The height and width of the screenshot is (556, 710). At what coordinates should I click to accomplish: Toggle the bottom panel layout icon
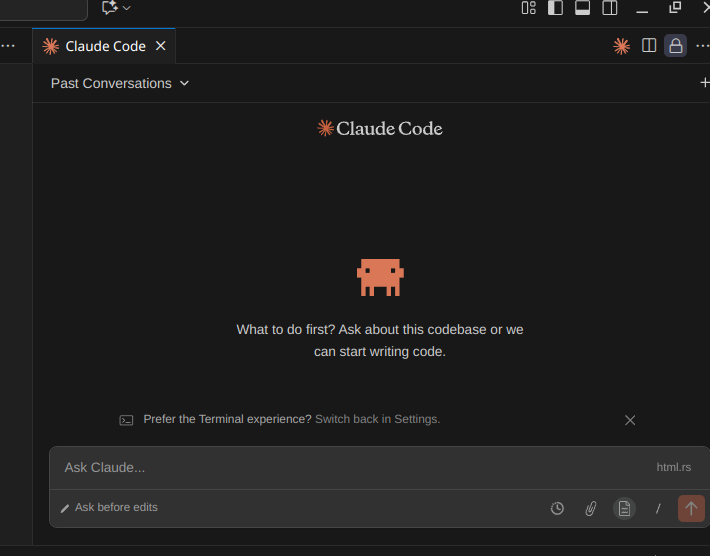[582, 8]
